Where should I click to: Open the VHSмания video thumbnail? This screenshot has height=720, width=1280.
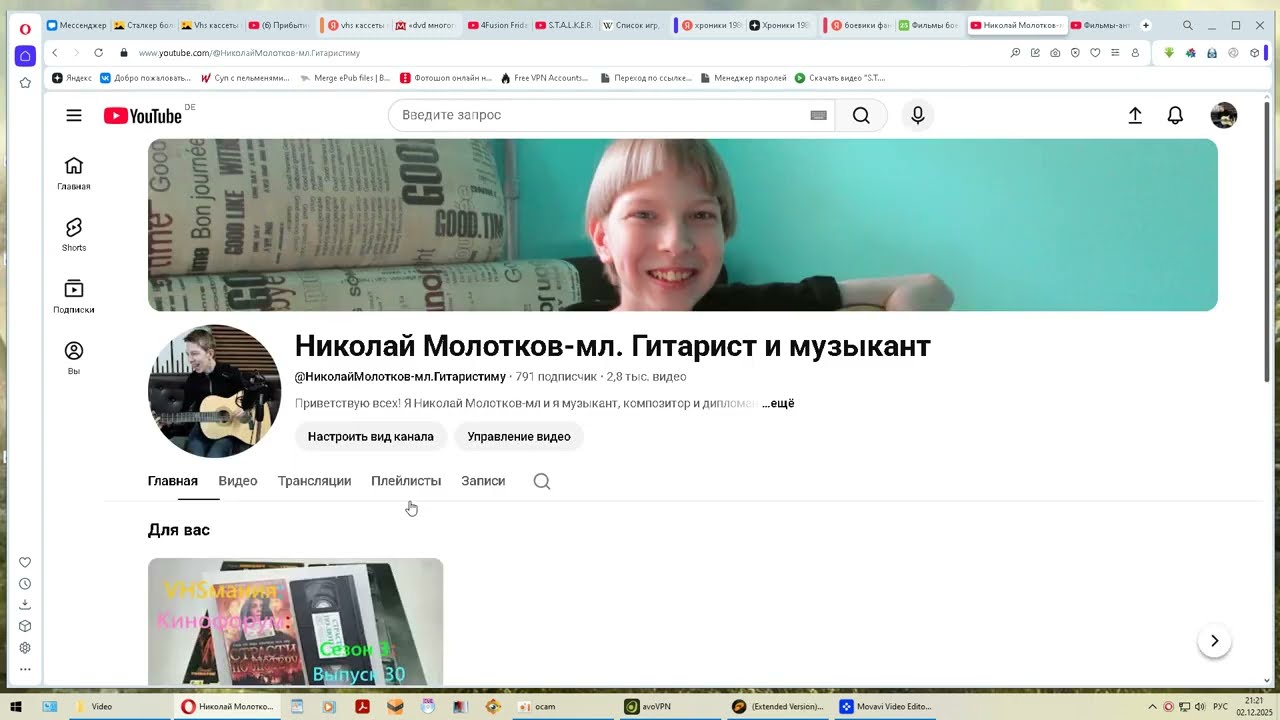pos(295,622)
